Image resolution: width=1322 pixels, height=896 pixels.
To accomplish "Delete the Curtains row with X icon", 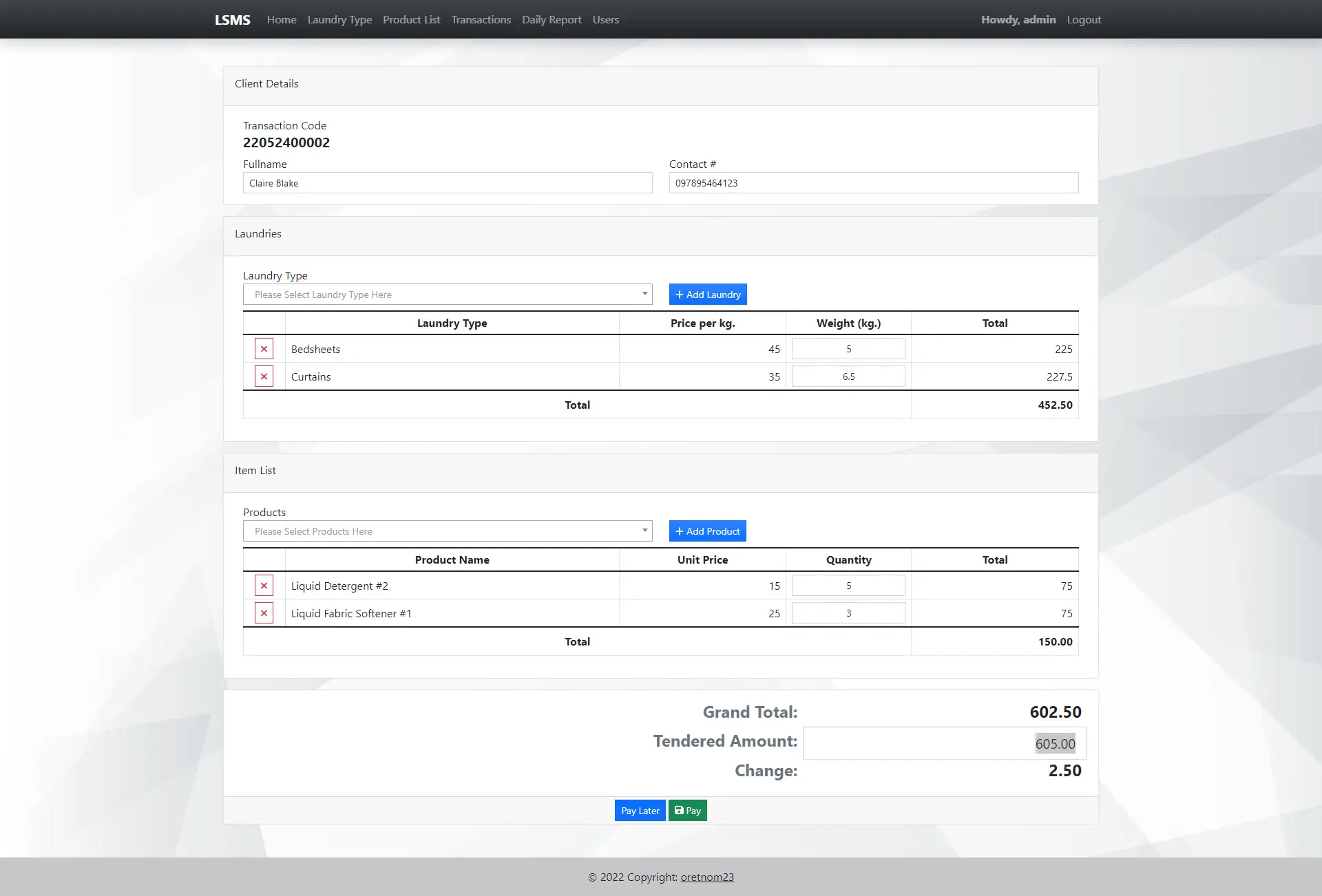I will pyautogui.click(x=264, y=376).
